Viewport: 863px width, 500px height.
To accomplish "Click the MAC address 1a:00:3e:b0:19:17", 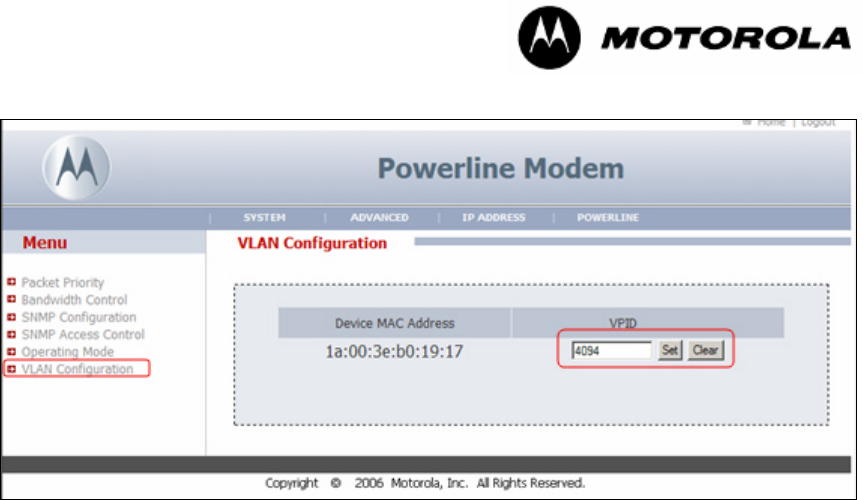I will point(394,351).
